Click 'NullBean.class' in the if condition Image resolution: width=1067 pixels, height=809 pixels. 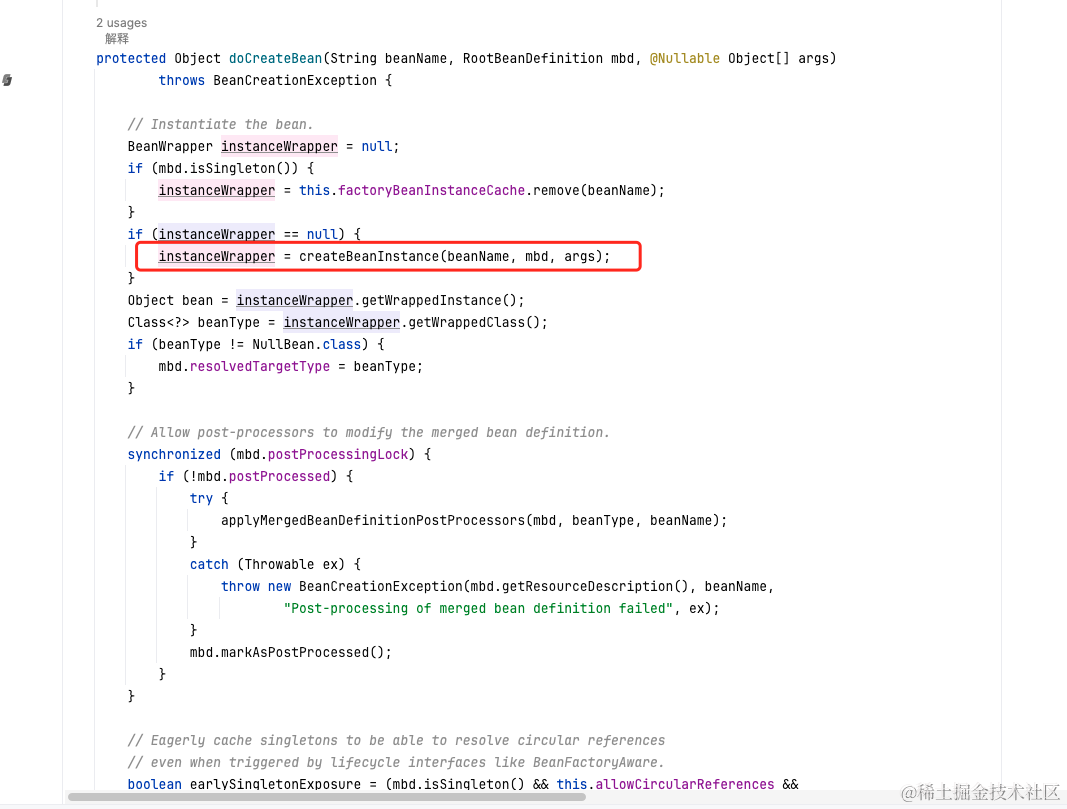point(306,344)
